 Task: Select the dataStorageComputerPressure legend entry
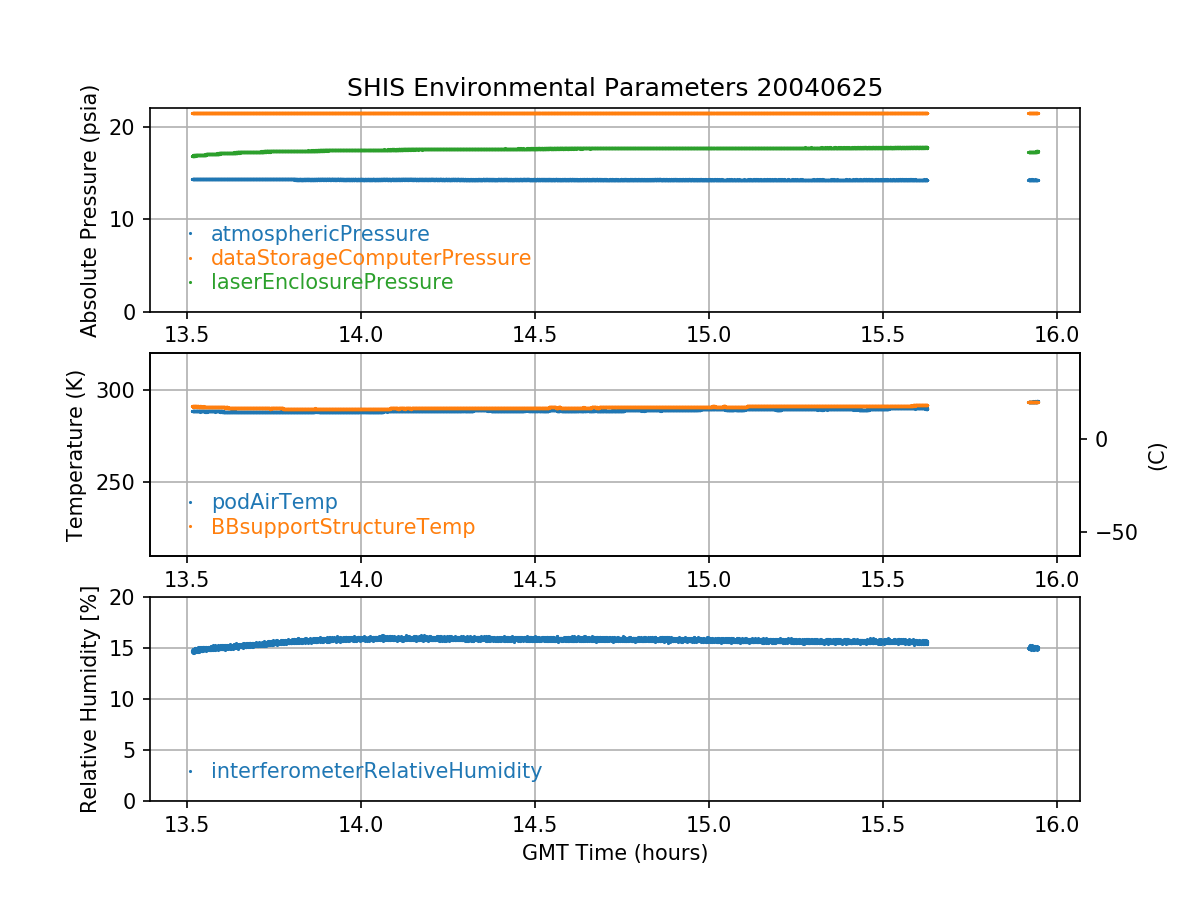(x=370, y=258)
